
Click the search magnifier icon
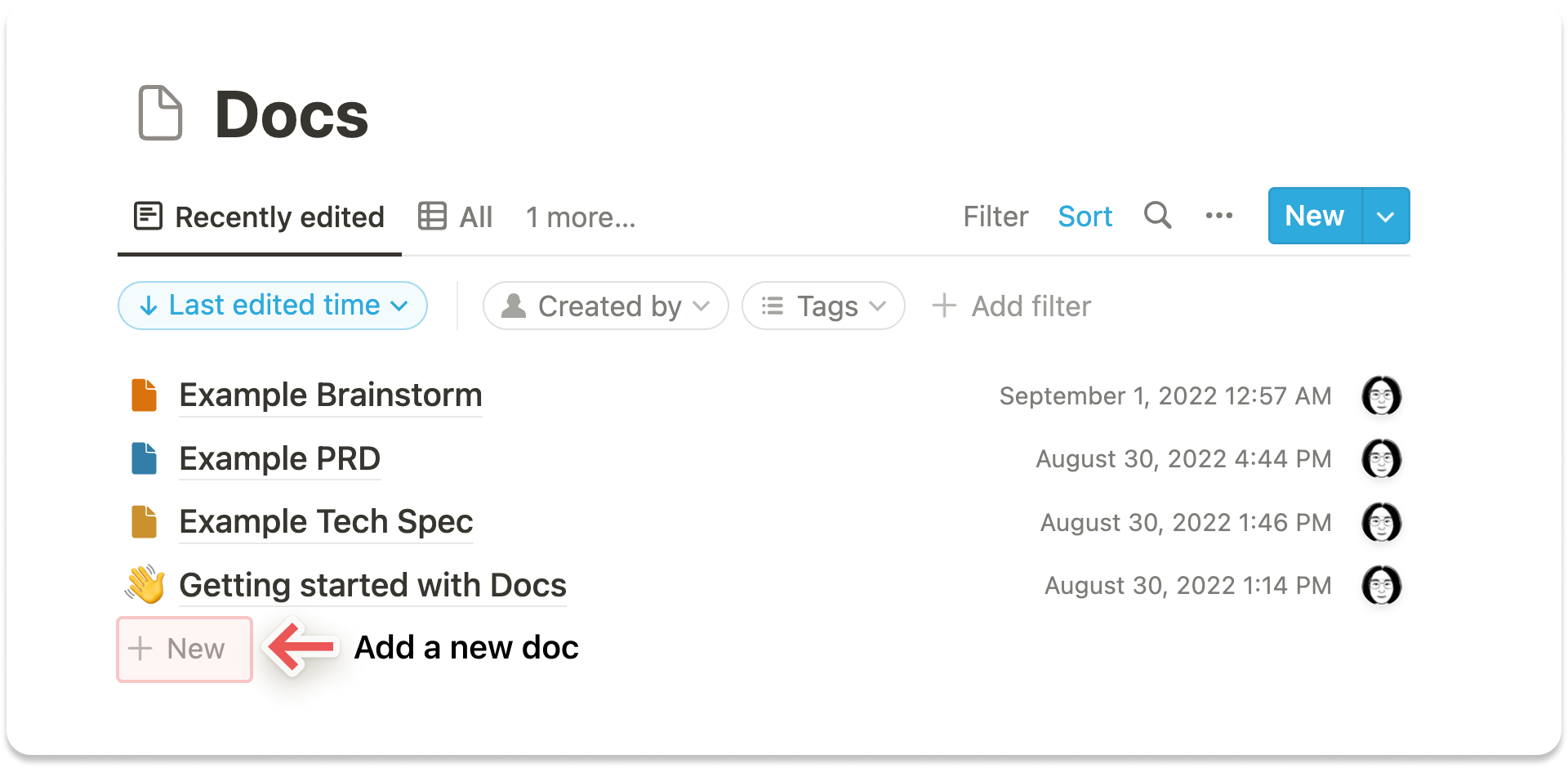1157,216
